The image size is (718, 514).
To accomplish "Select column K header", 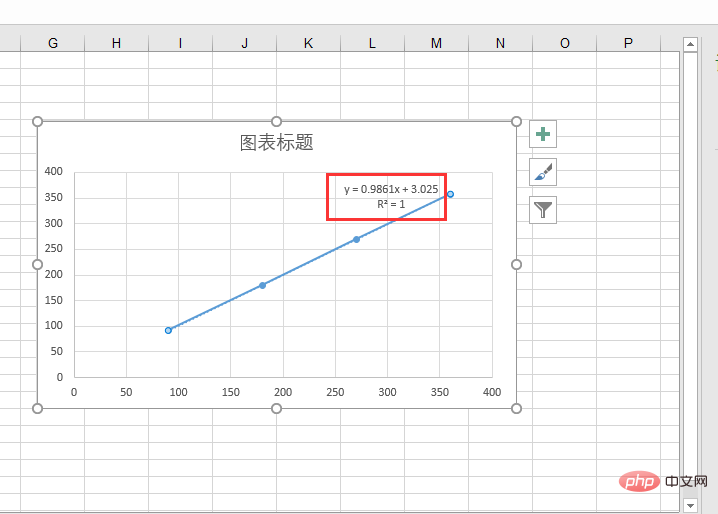I will coord(309,44).
